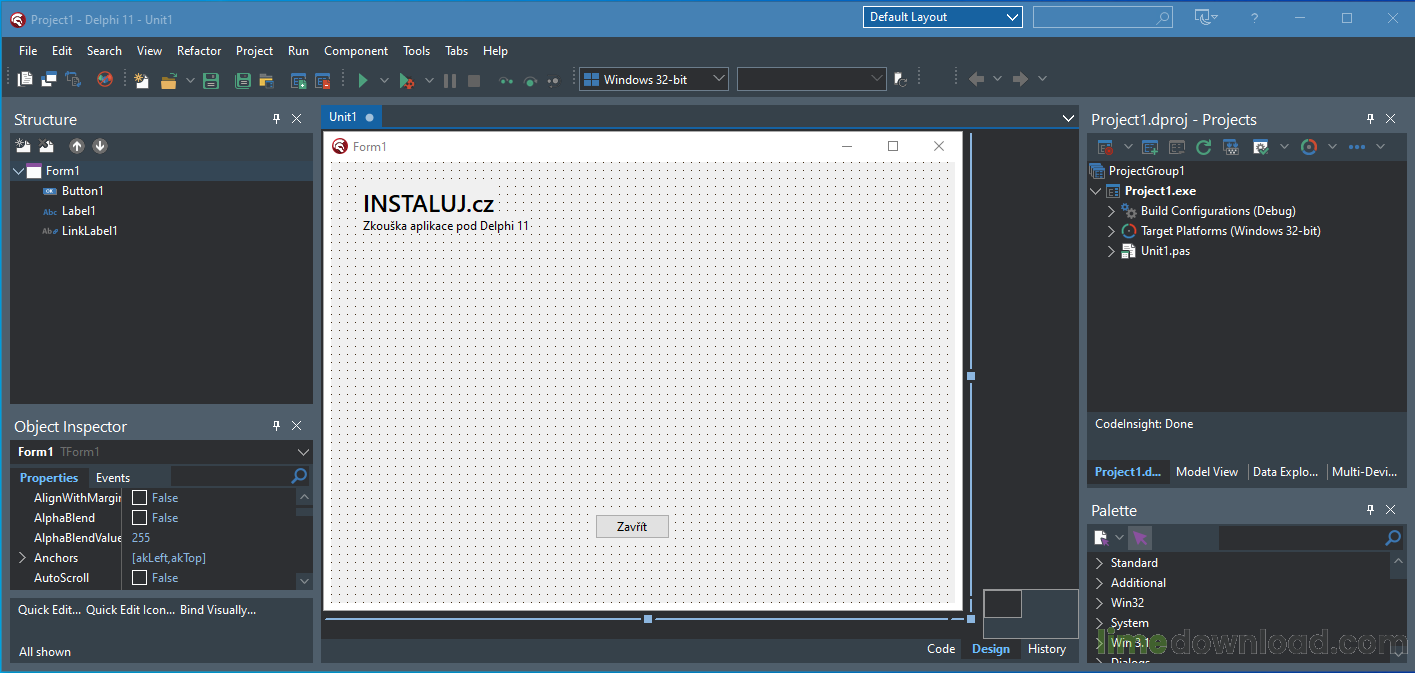Click the three-dots icon in Projects toolbar
Screen dimensions: 1415x673
tap(1357, 147)
